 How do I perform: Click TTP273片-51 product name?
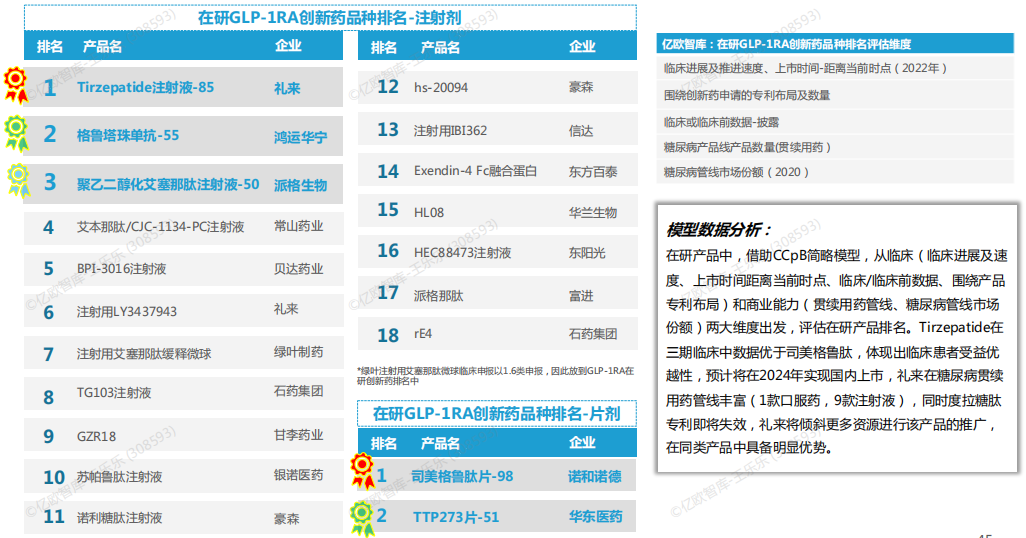(455, 517)
